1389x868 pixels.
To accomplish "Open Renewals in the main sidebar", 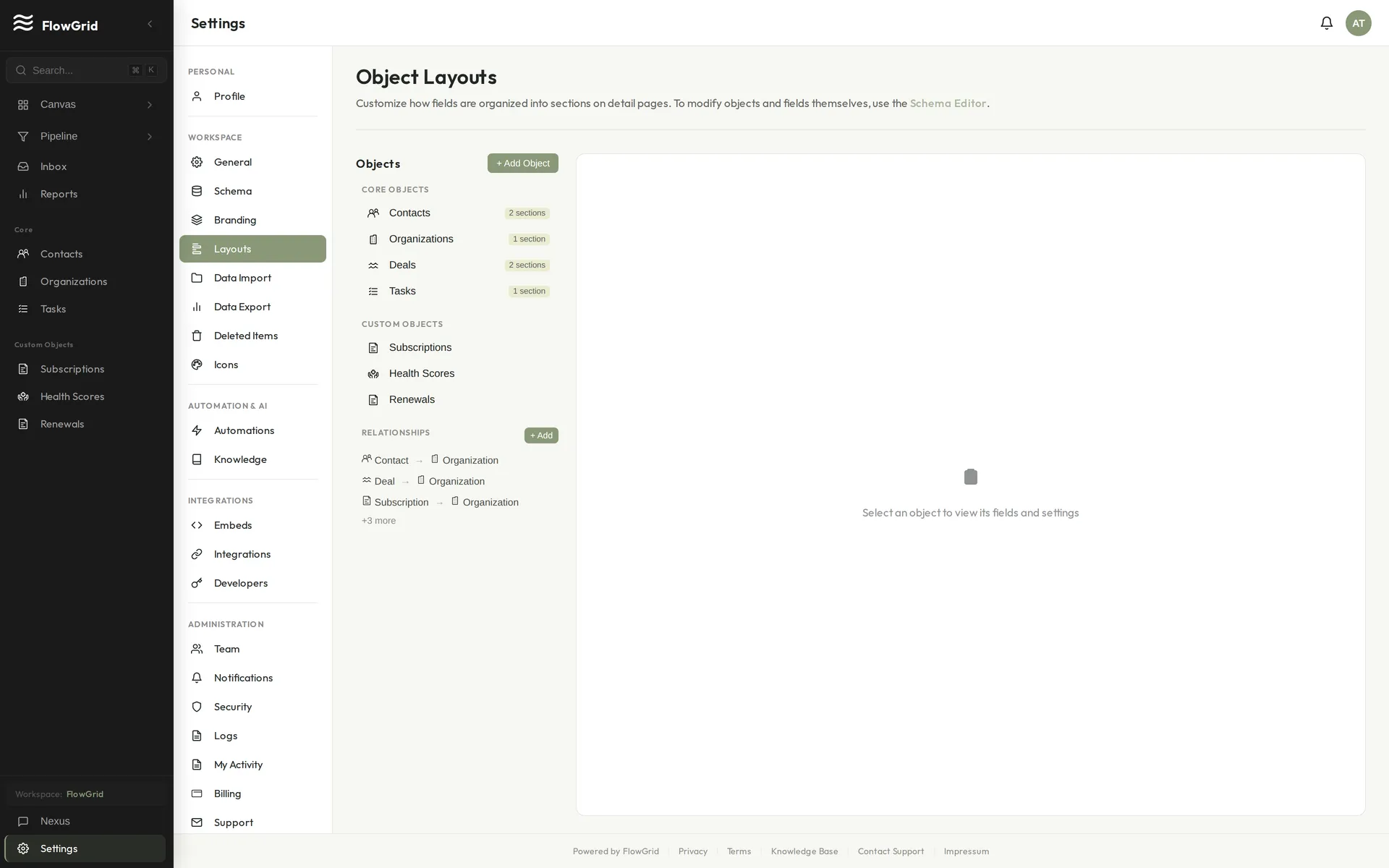I will click(x=86, y=424).
